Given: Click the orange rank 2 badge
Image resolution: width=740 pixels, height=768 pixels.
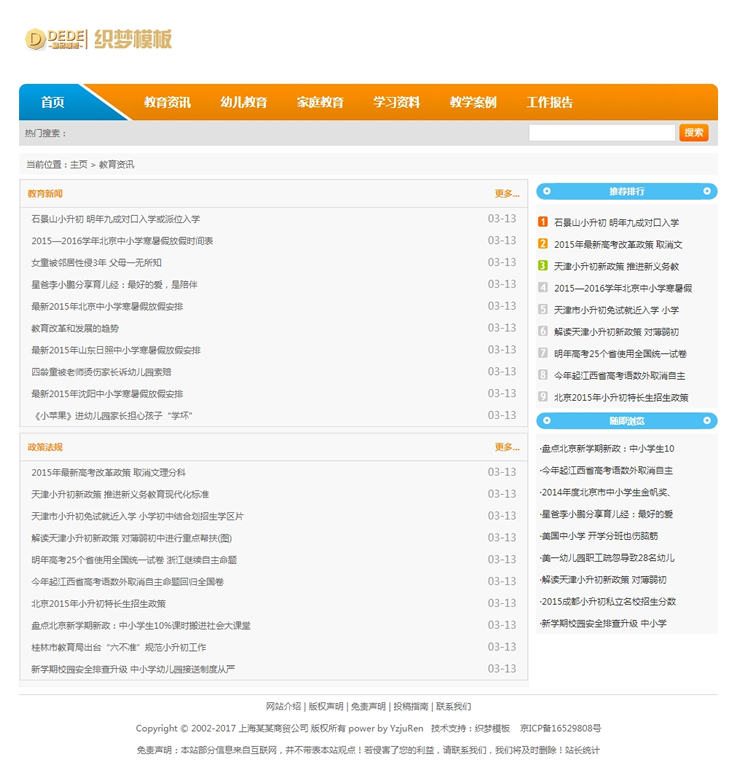Looking at the screenshot, I should coord(543,244).
